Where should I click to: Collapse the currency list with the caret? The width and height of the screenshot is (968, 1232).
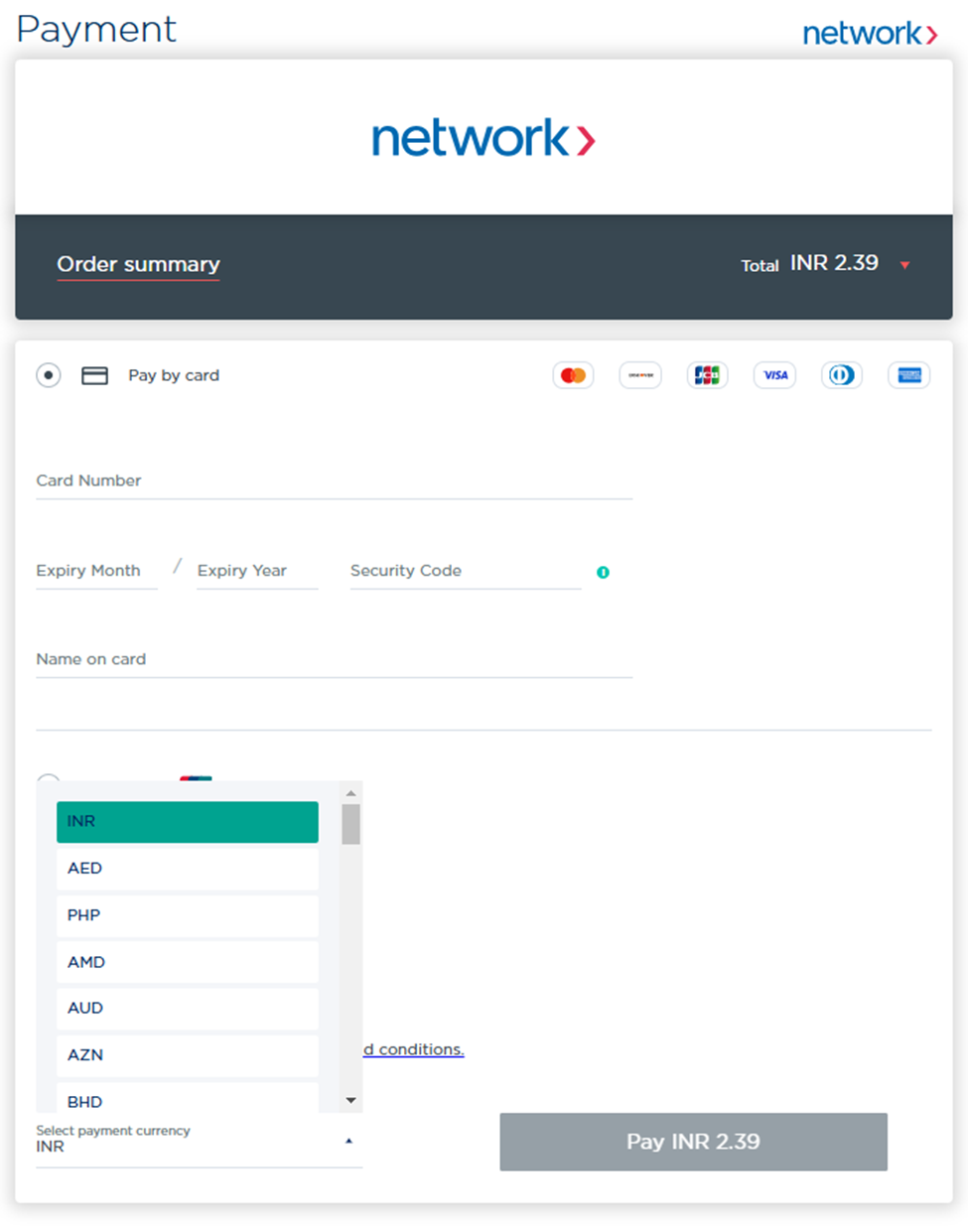(348, 1142)
